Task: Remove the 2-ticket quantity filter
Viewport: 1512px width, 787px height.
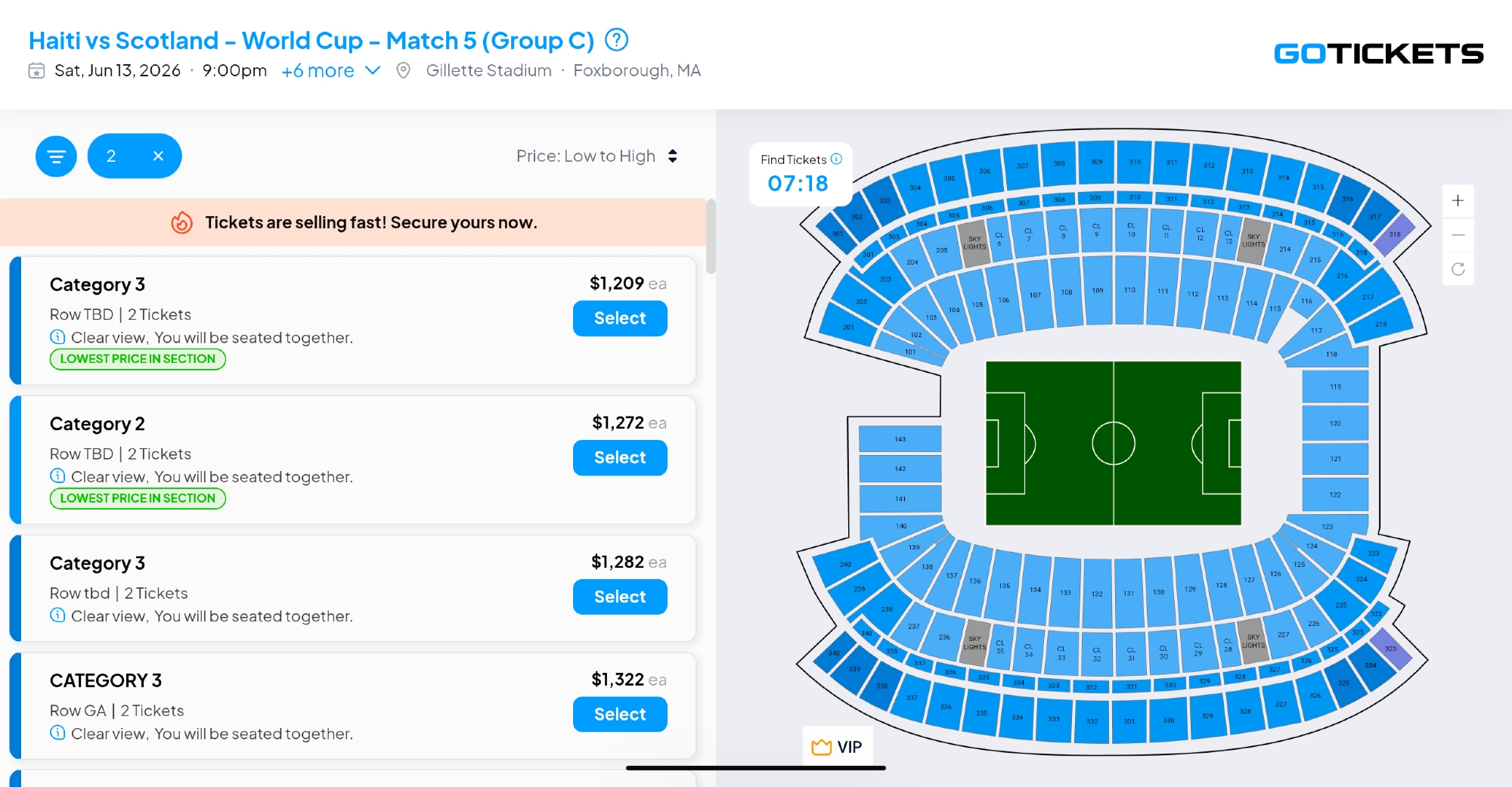Action: click(x=158, y=156)
